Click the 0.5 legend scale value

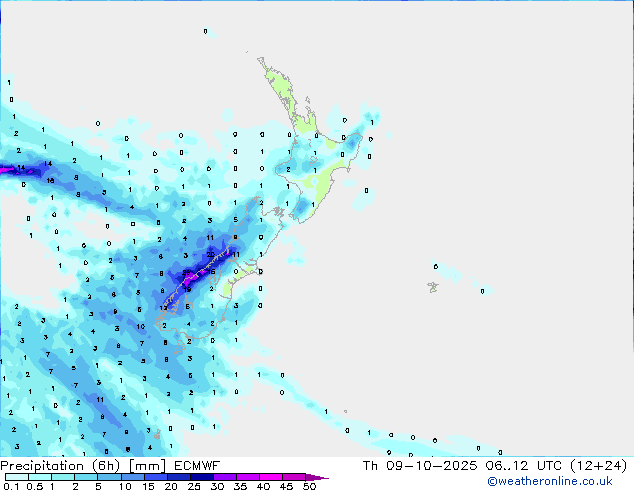[35, 486]
